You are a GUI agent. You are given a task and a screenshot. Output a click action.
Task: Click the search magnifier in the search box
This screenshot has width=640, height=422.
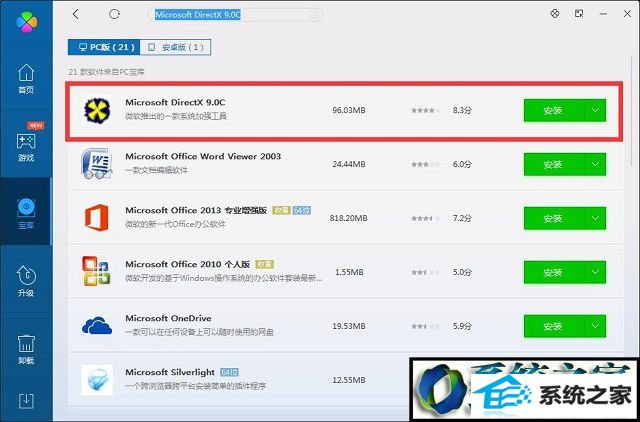coord(314,15)
